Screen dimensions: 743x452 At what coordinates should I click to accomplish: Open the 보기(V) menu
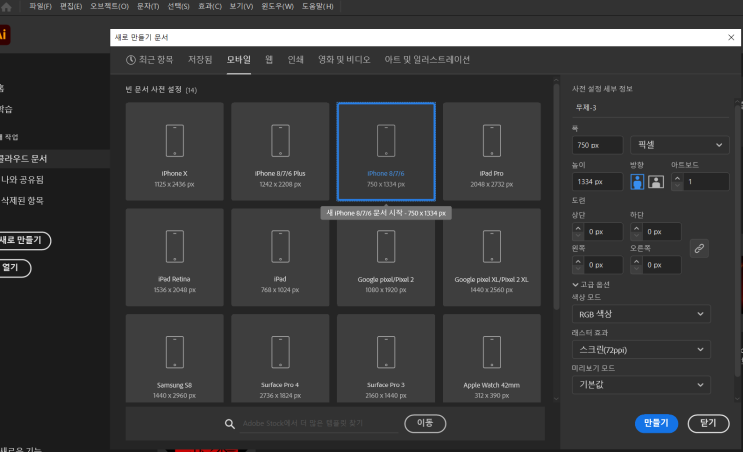[241, 7]
